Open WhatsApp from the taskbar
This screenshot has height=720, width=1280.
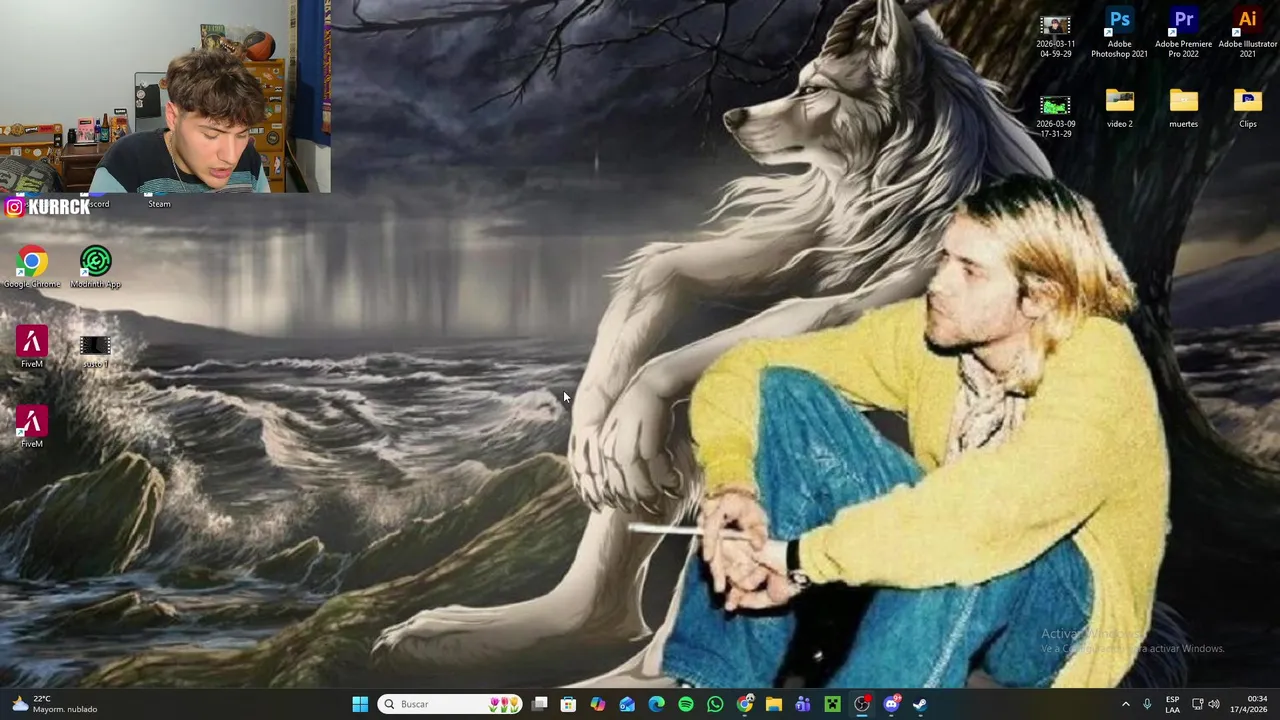pos(715,704)
